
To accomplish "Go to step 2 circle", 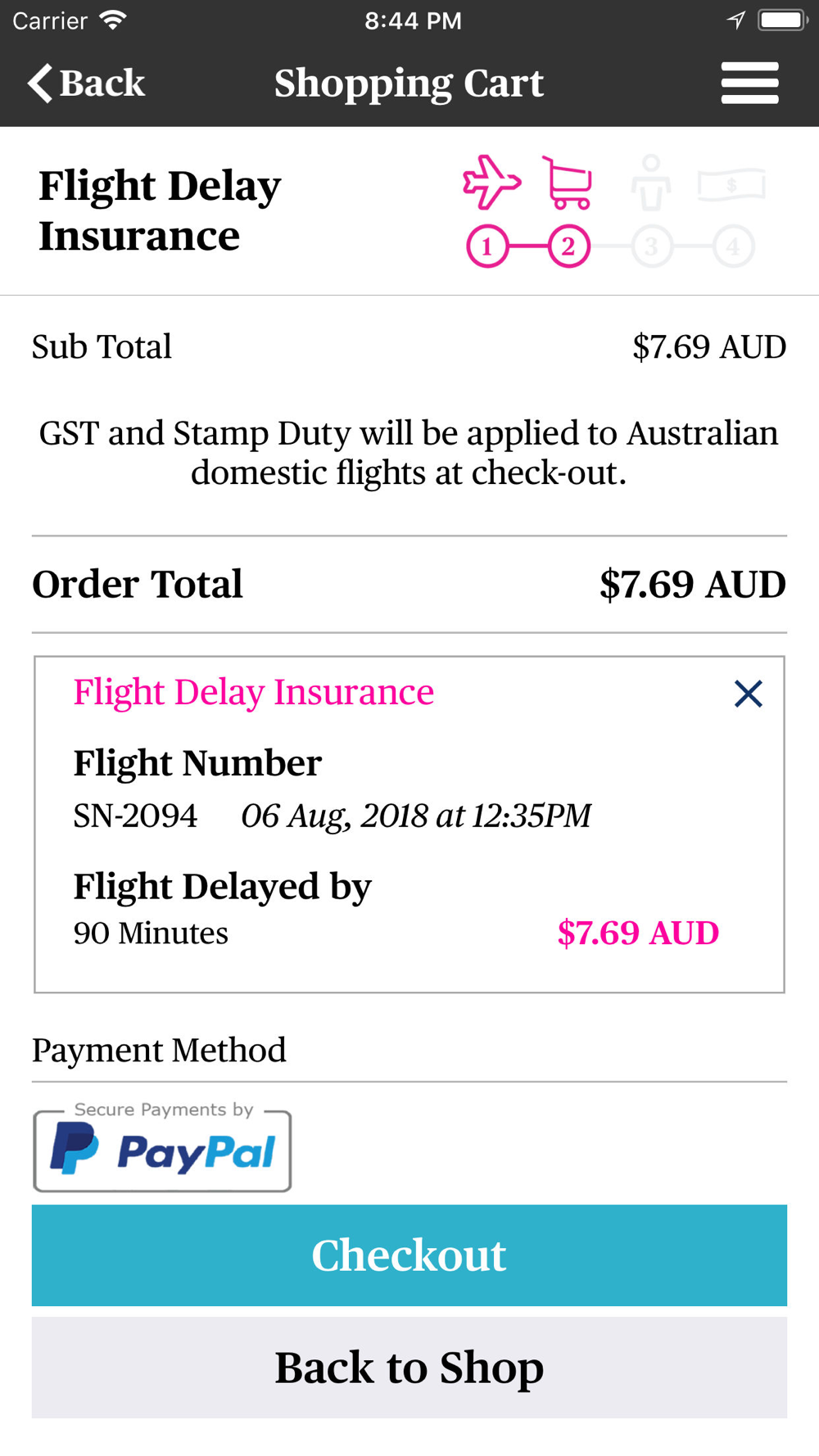I will pos(568,246).
